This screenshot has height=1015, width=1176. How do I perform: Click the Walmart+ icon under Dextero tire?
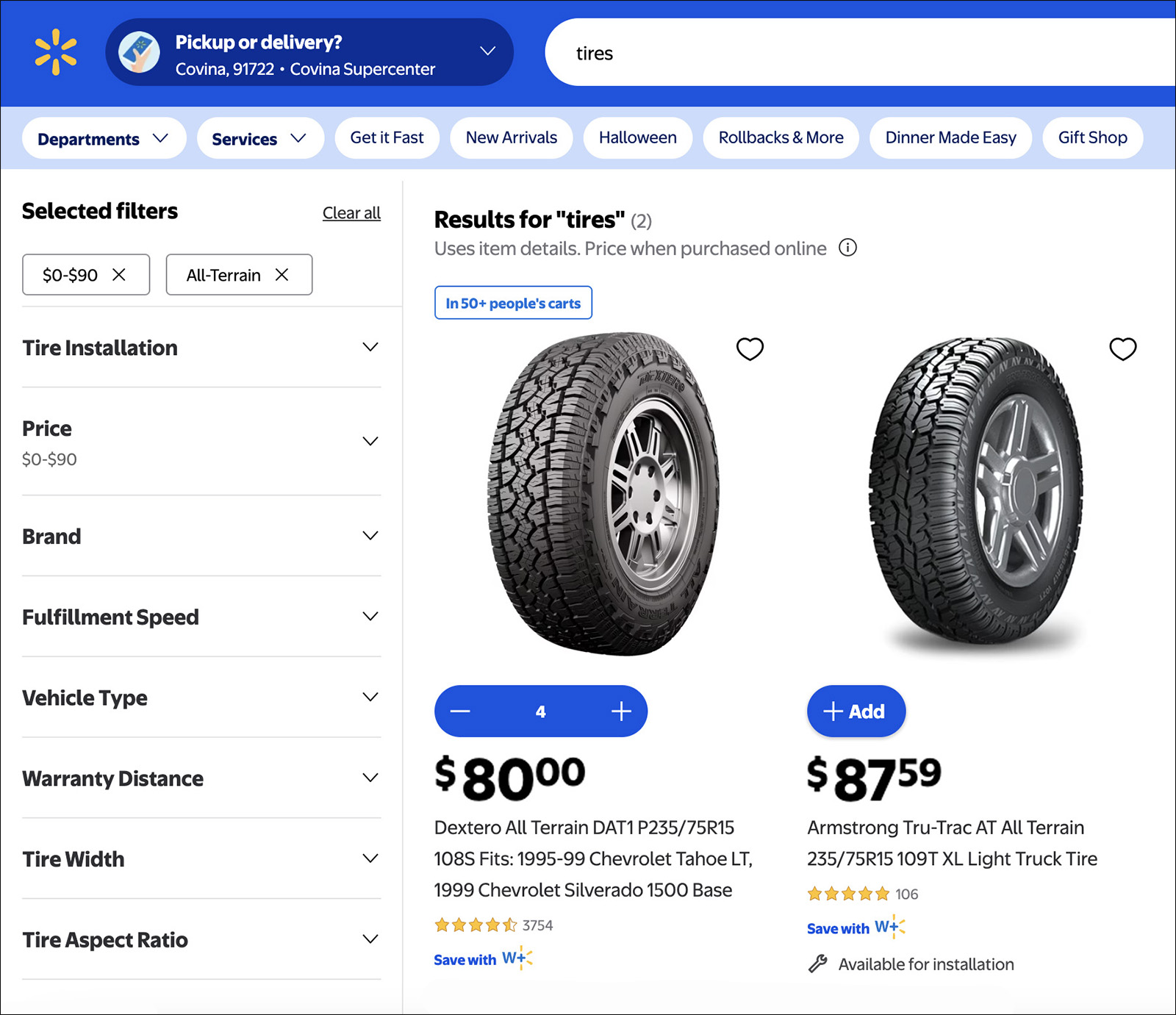point(517,958)
